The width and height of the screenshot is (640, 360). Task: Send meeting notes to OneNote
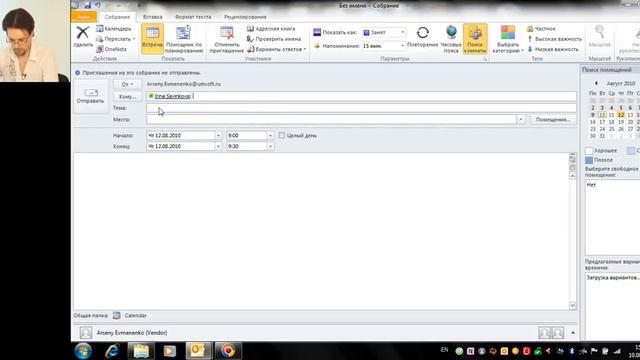[111, 49]
